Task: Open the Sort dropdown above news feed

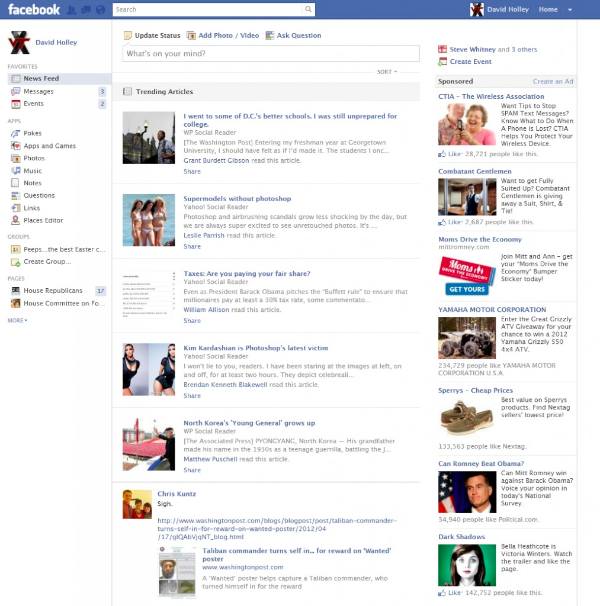Action: tap(387, 72)
